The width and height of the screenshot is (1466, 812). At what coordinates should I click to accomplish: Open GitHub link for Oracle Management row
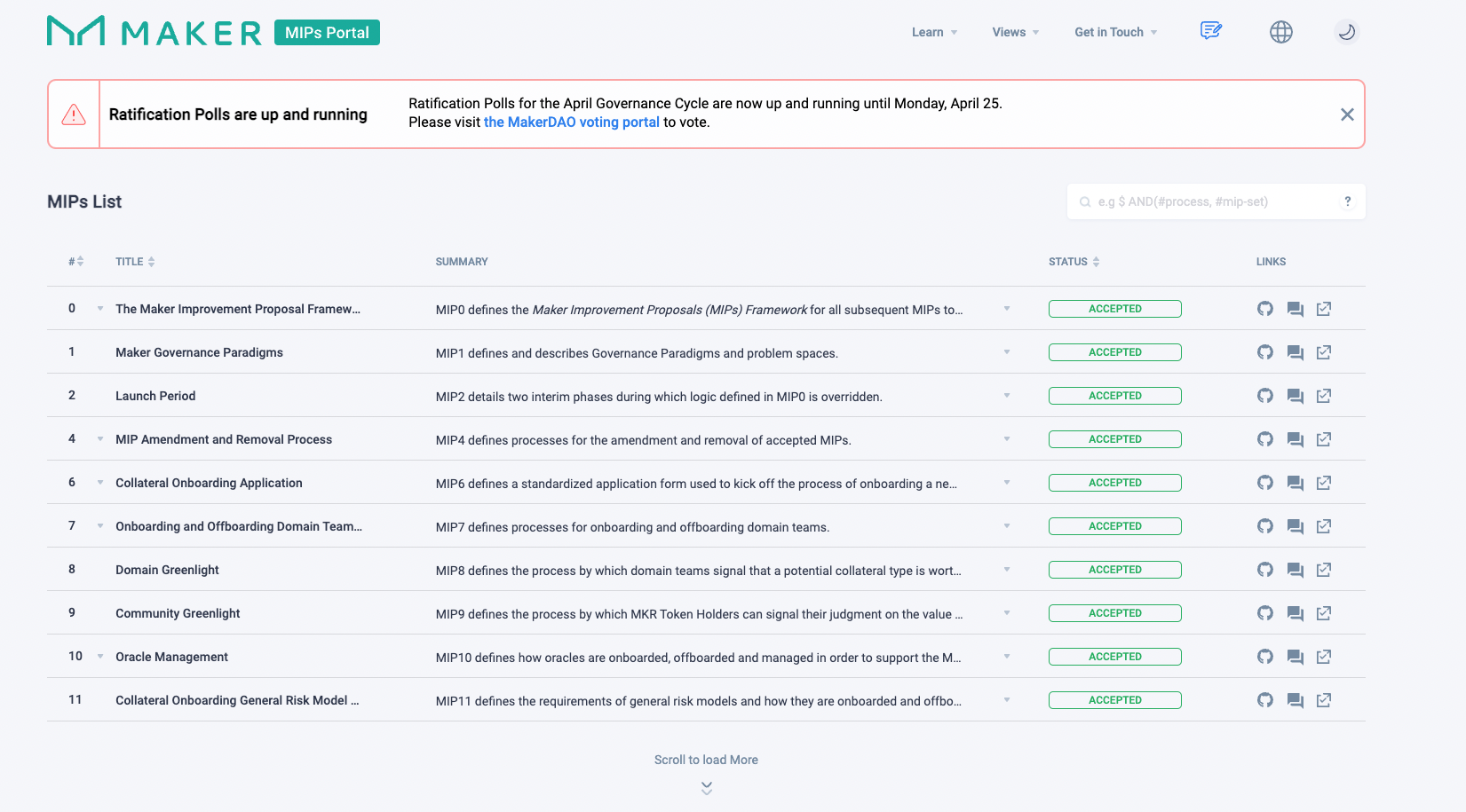tap(1265, 657)
